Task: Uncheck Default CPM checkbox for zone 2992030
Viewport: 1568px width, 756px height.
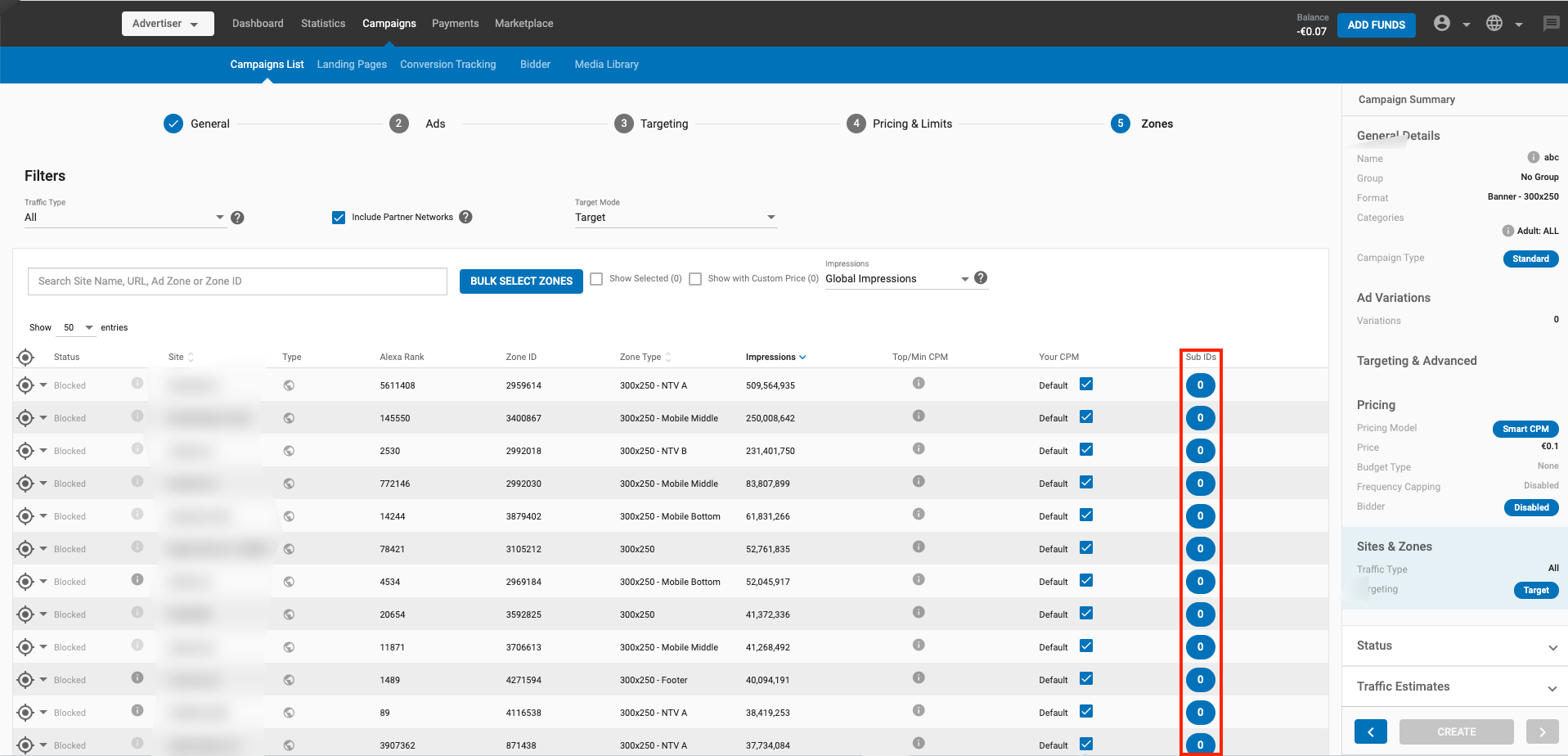Action: (x=1086, y=483)
